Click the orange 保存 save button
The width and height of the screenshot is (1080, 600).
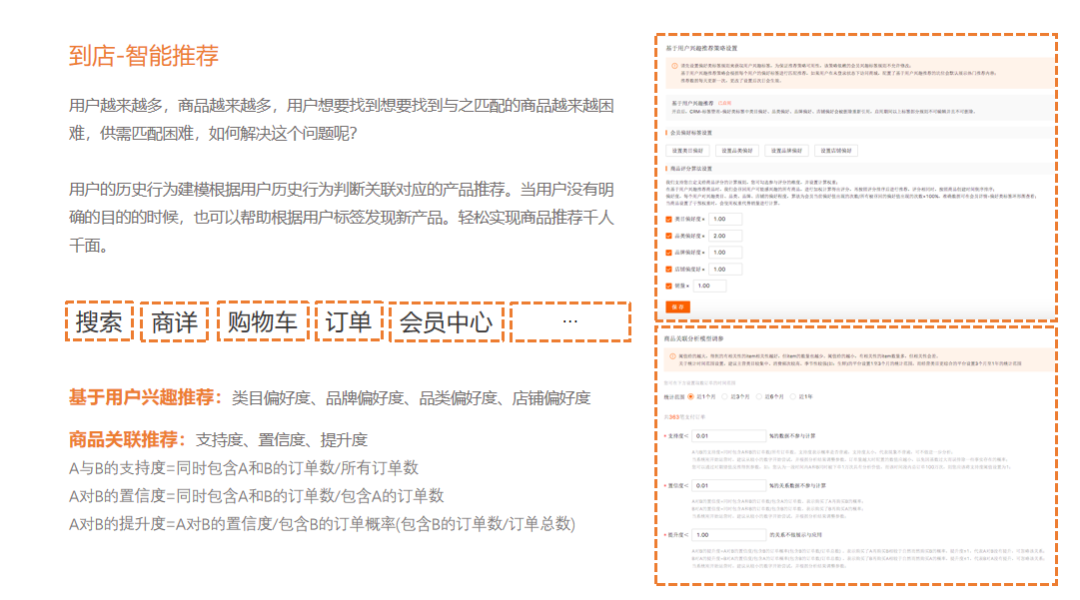click(x=678, y=305)
